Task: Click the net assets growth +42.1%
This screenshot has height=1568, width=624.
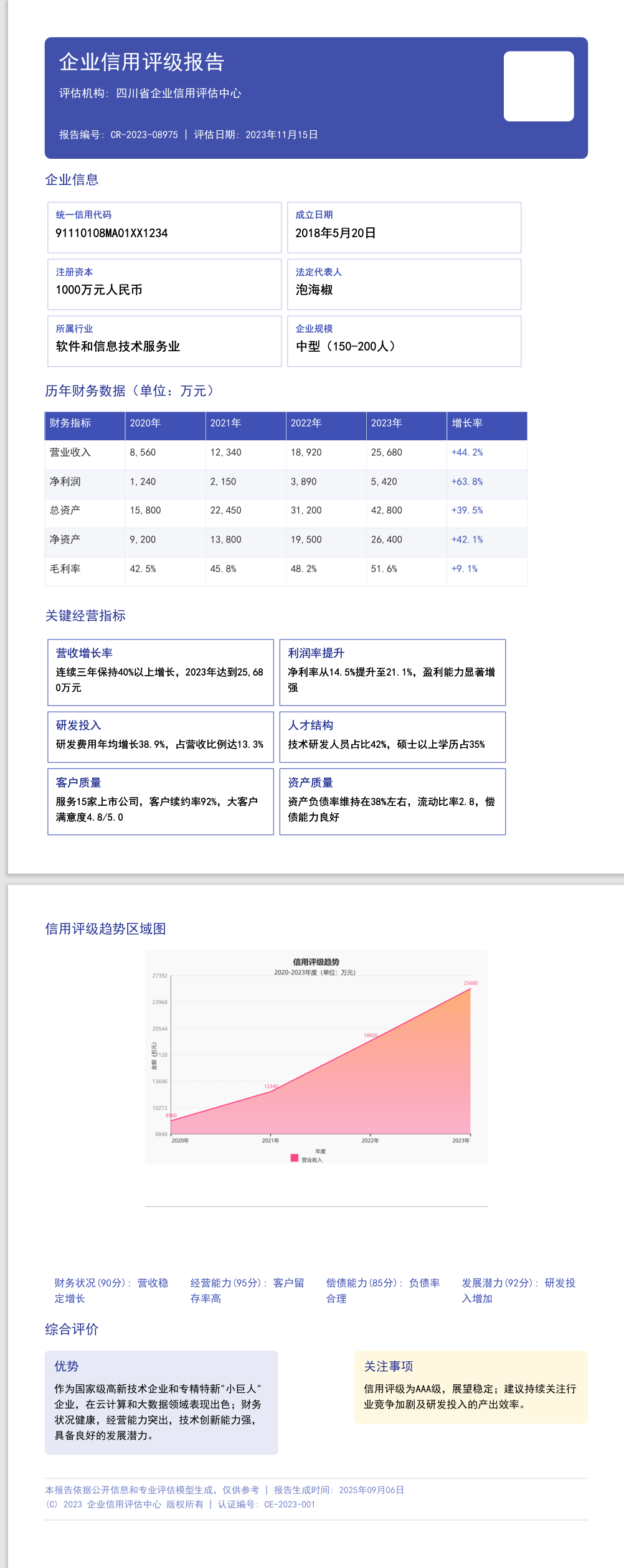Action: [467, 540]
